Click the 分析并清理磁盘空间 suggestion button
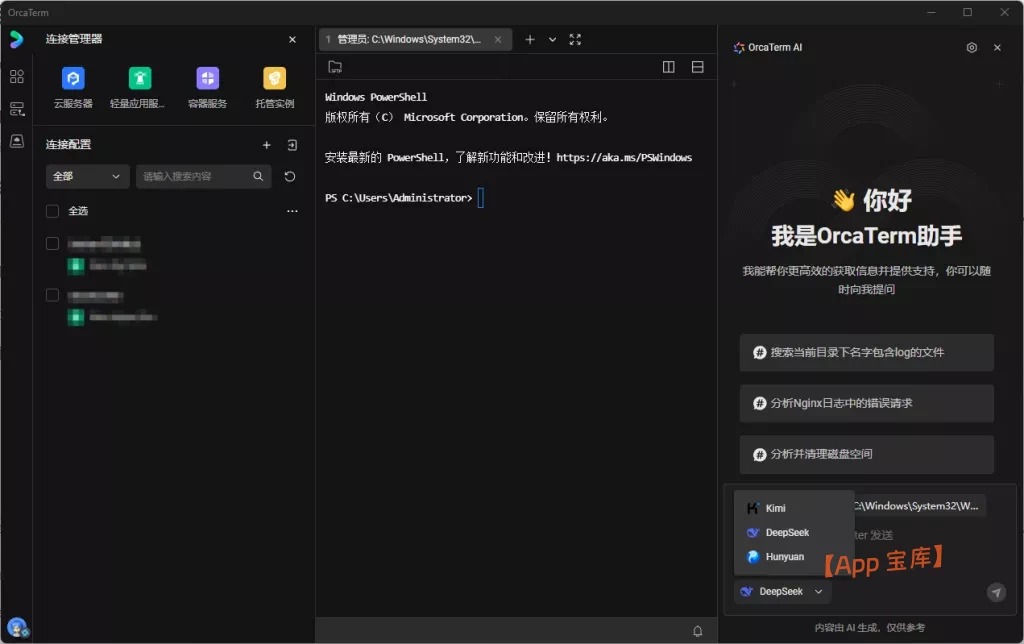 [x=866, y=454]
